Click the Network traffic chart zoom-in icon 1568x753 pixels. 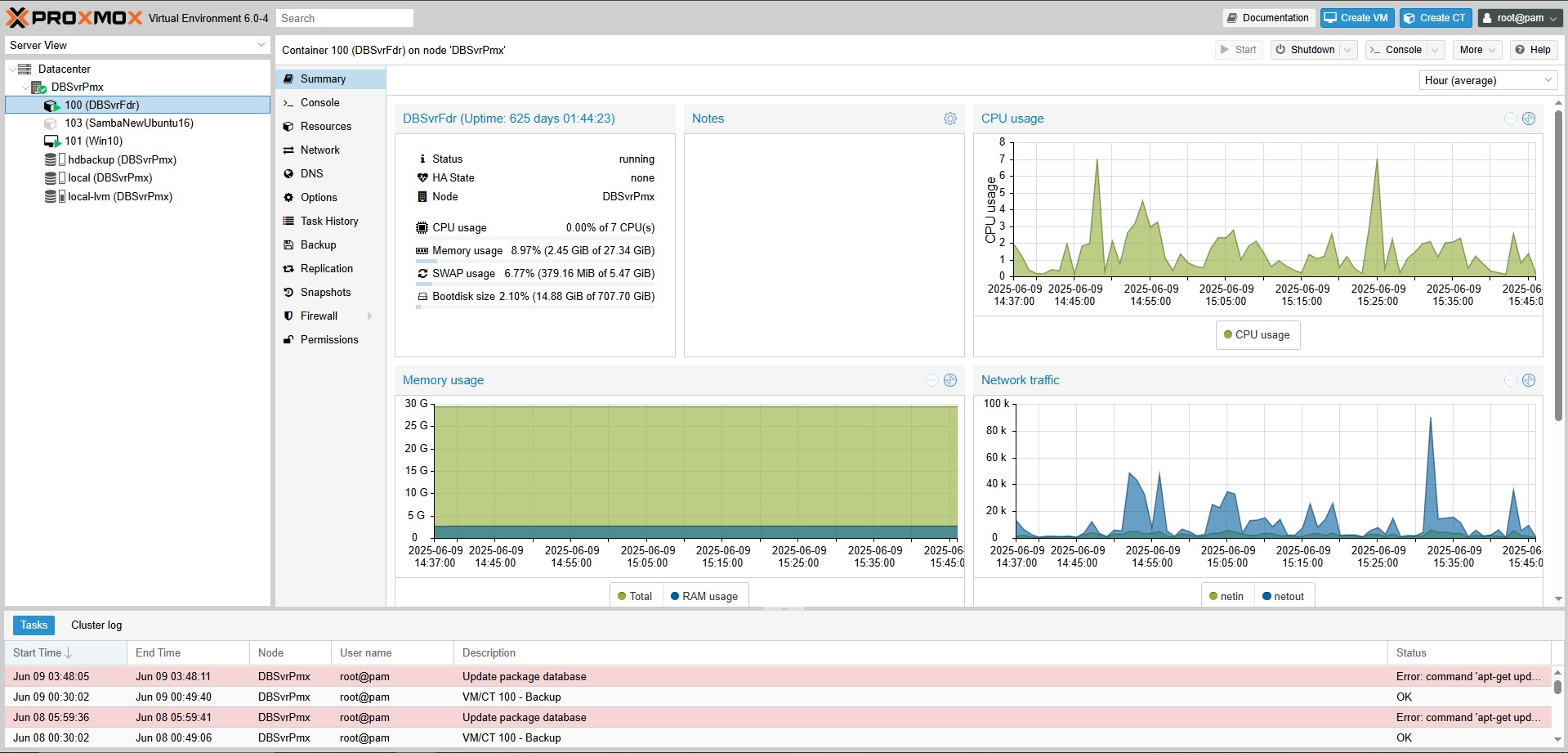1529,380
